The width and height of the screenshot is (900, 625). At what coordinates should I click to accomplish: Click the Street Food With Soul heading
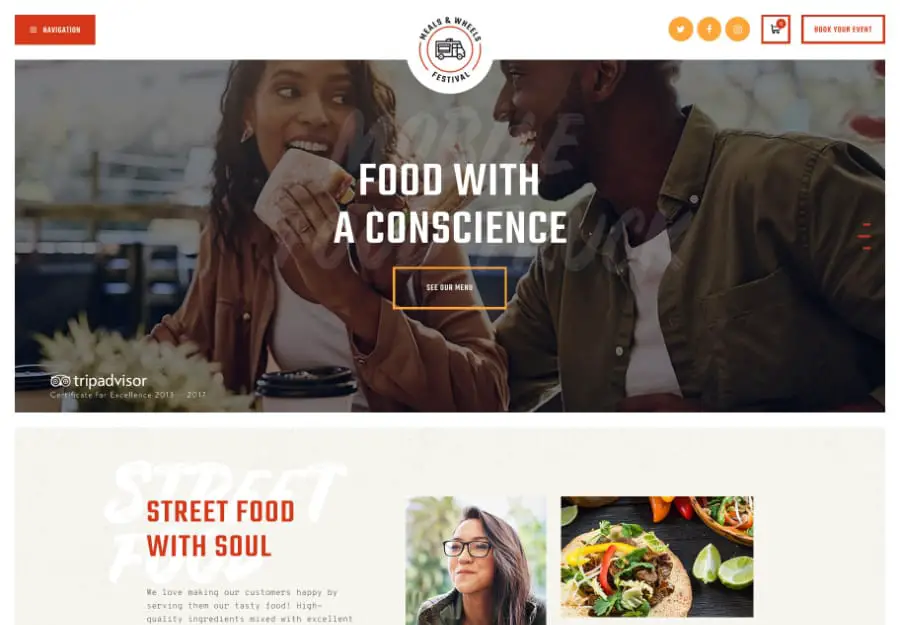[220, 529]
